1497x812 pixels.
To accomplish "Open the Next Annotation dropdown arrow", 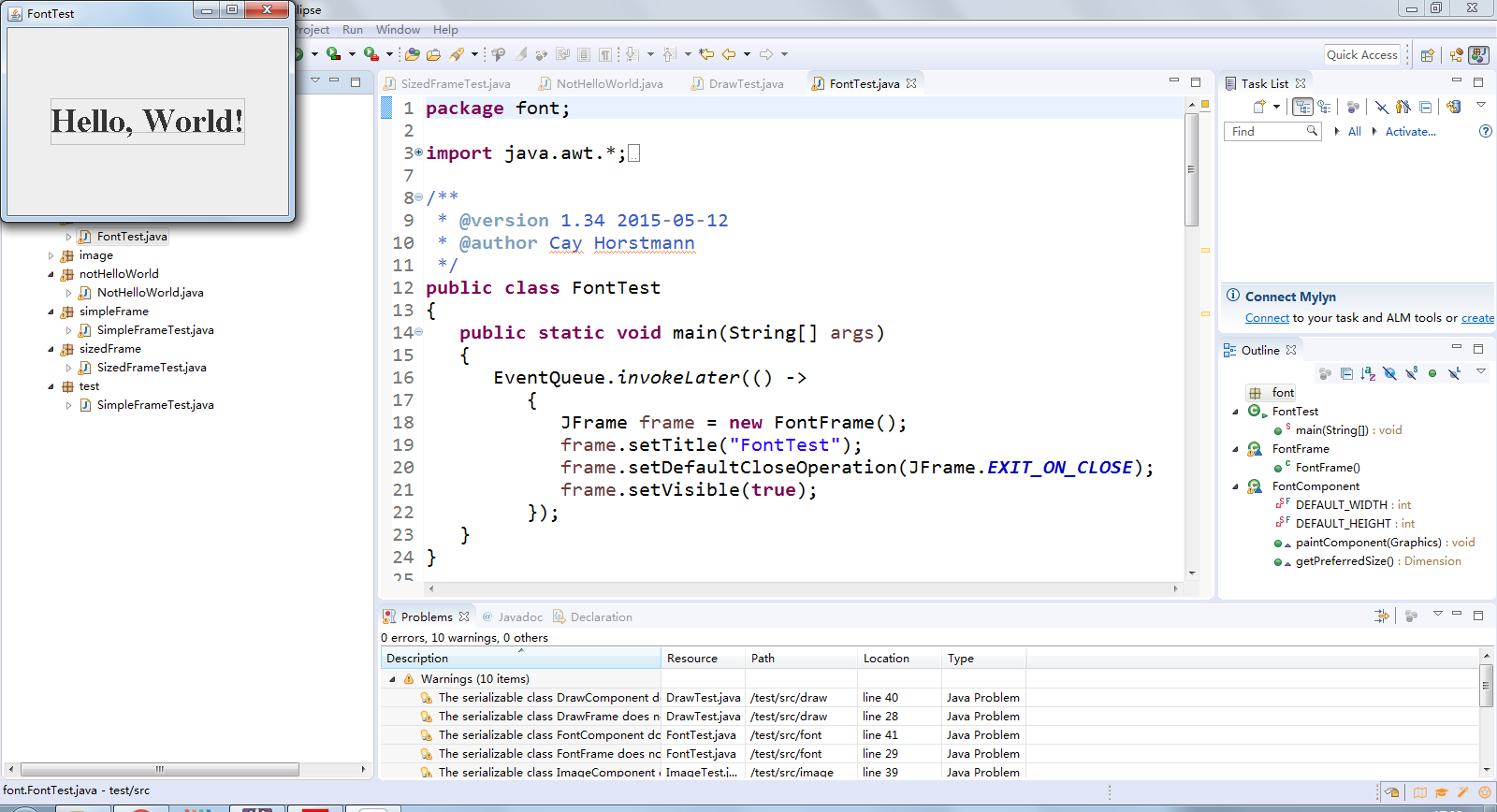I will click(x=650, y=54).
